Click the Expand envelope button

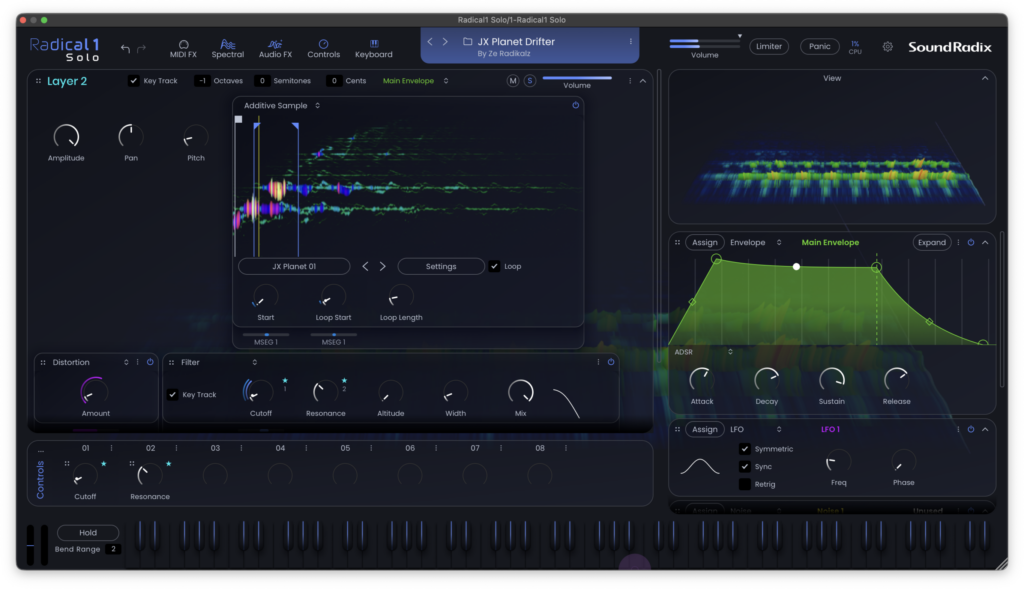click(931, 242)
